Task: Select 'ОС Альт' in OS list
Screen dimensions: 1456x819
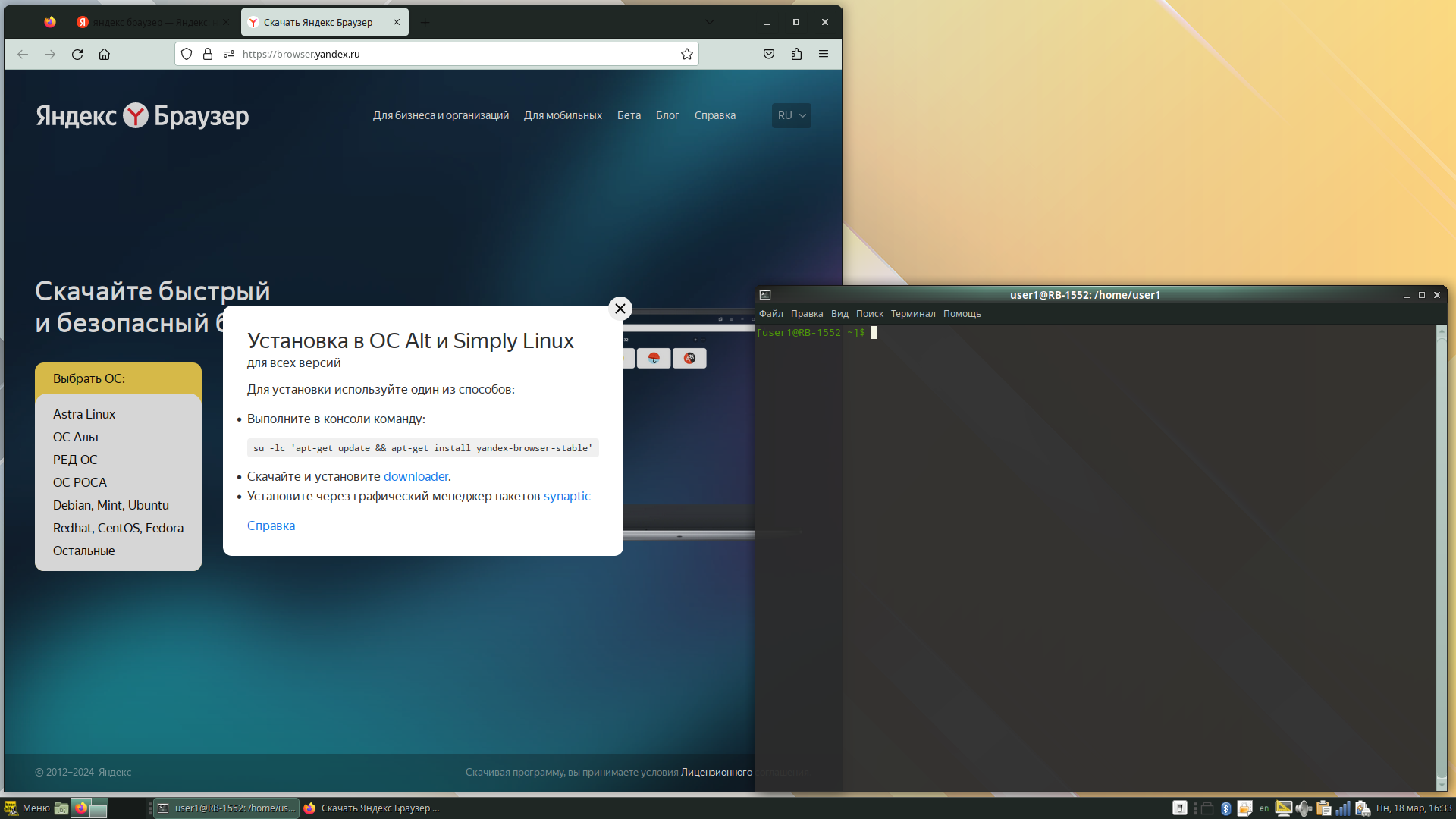Action: tap(77, 437)
